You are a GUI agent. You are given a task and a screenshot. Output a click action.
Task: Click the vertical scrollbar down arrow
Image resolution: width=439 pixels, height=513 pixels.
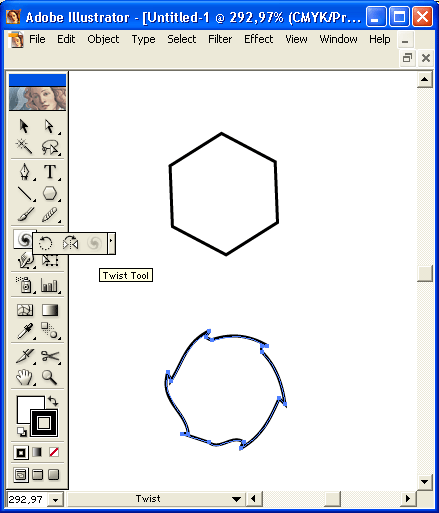click(x=425, y=482)
